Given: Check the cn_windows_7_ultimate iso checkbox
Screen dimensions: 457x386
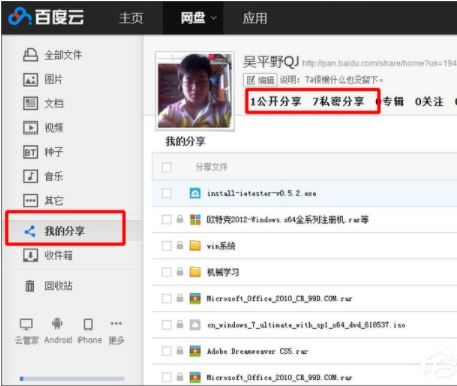Looking at the screenshot, I should 167,325.
